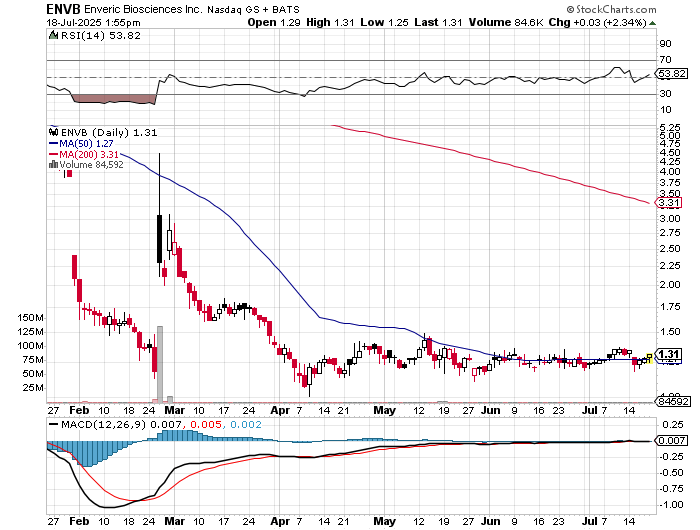Viewport: 700px width, 530px height.
Task: Click the Open 1.29 value in header
Action: (274, 22)
